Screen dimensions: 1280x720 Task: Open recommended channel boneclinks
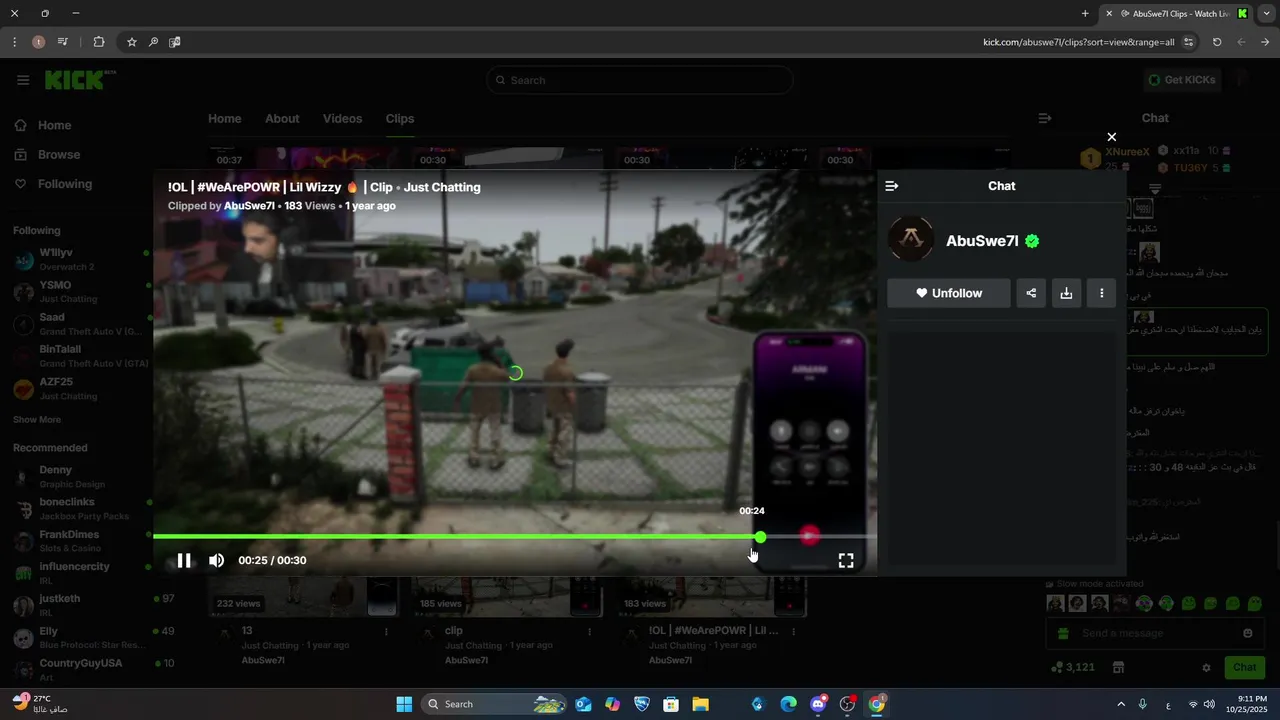point(80,509)
